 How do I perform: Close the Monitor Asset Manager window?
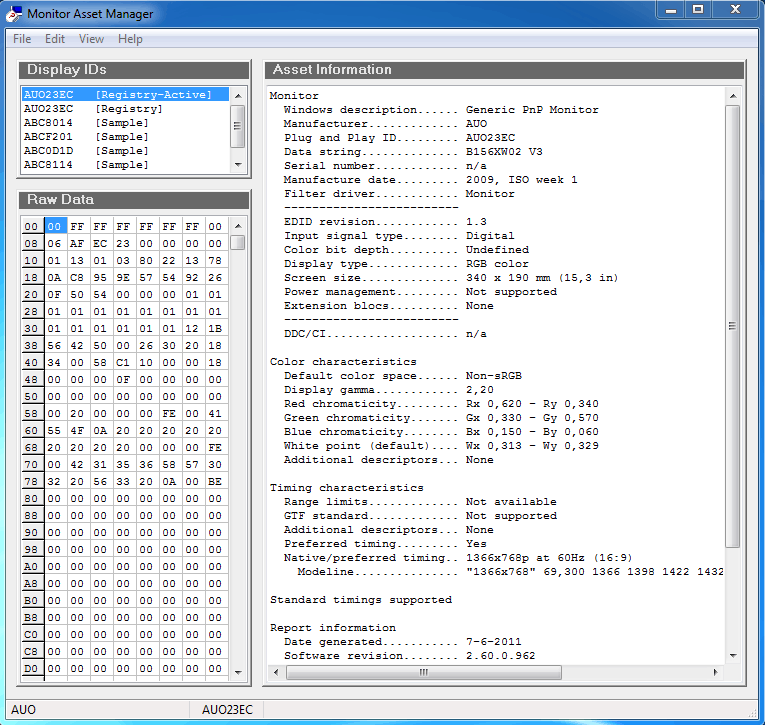tap(736, 10)
